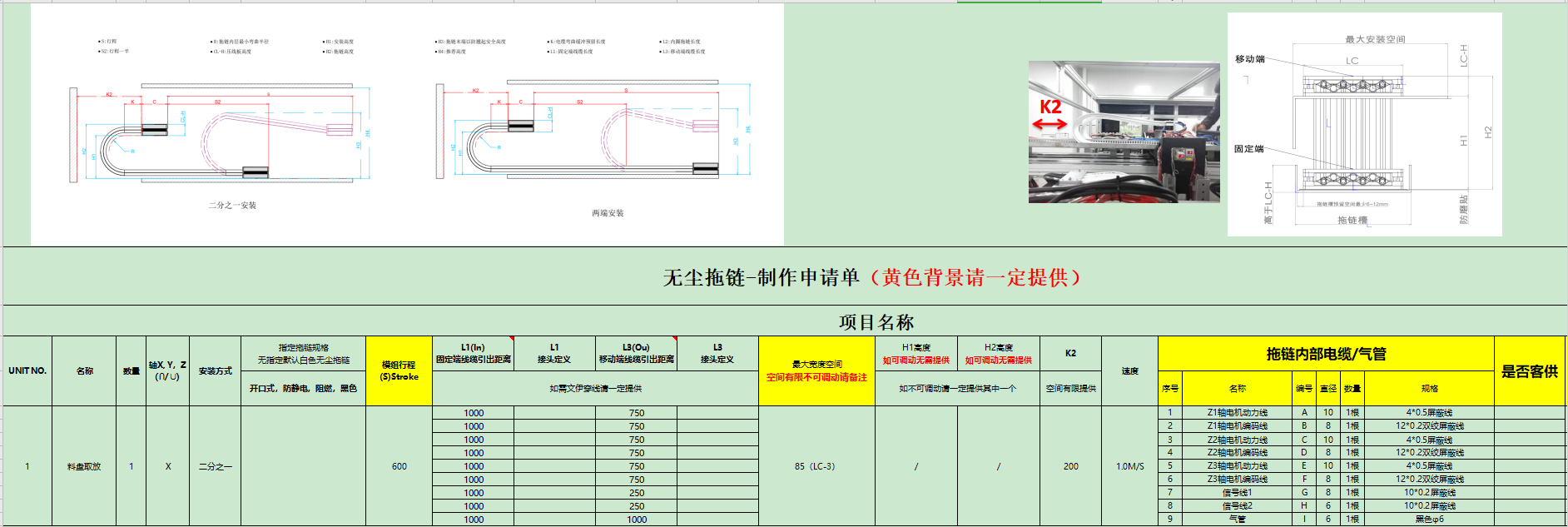The width and height of the screenshot is (1568, 527).
Task: Click the 规格 column header
Action: coord(1429,388)
